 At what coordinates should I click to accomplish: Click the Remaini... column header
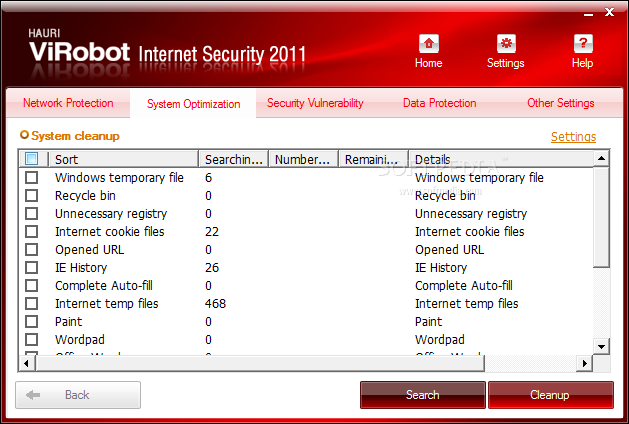[373, 159]
